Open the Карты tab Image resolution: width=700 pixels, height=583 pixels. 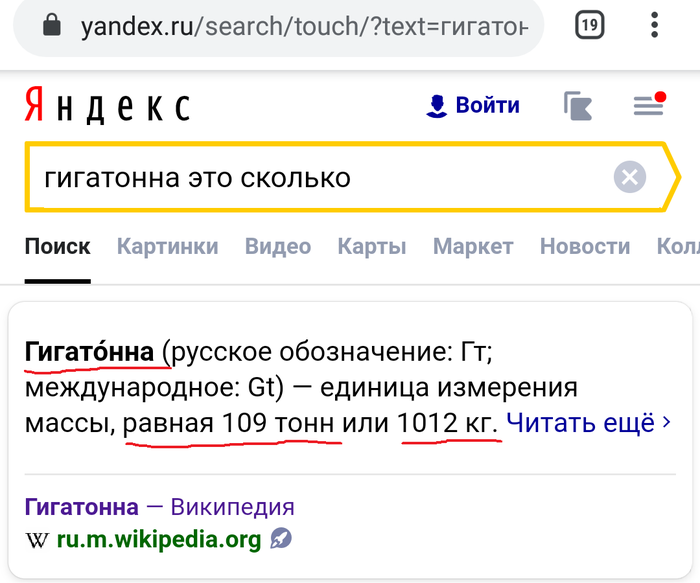[x=371, y=246]
